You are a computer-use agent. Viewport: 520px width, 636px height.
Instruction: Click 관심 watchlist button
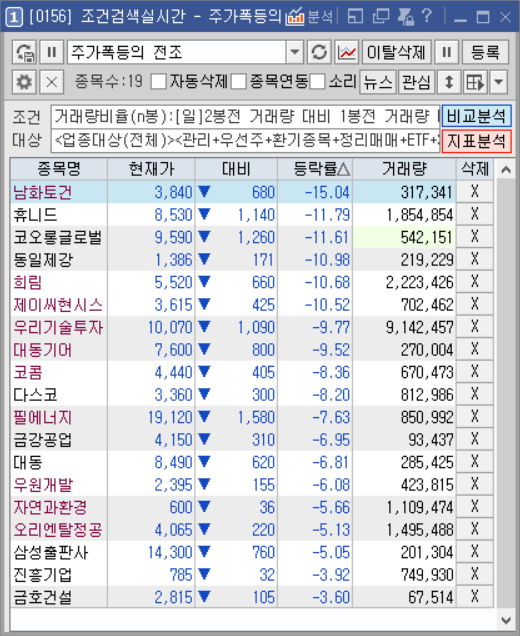pos(416,82)
